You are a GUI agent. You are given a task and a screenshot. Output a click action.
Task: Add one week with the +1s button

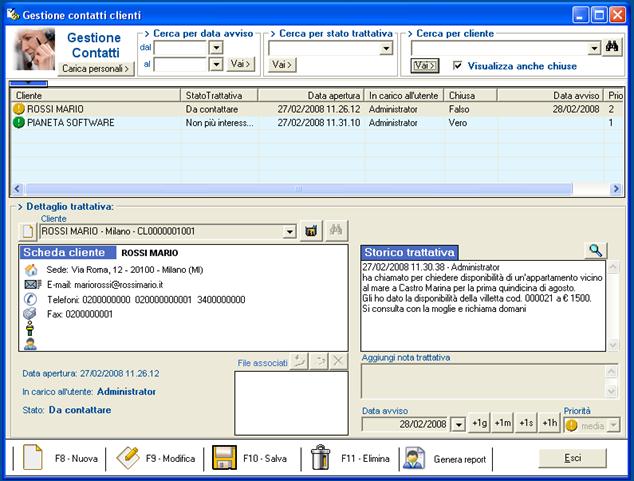(526, 423)
